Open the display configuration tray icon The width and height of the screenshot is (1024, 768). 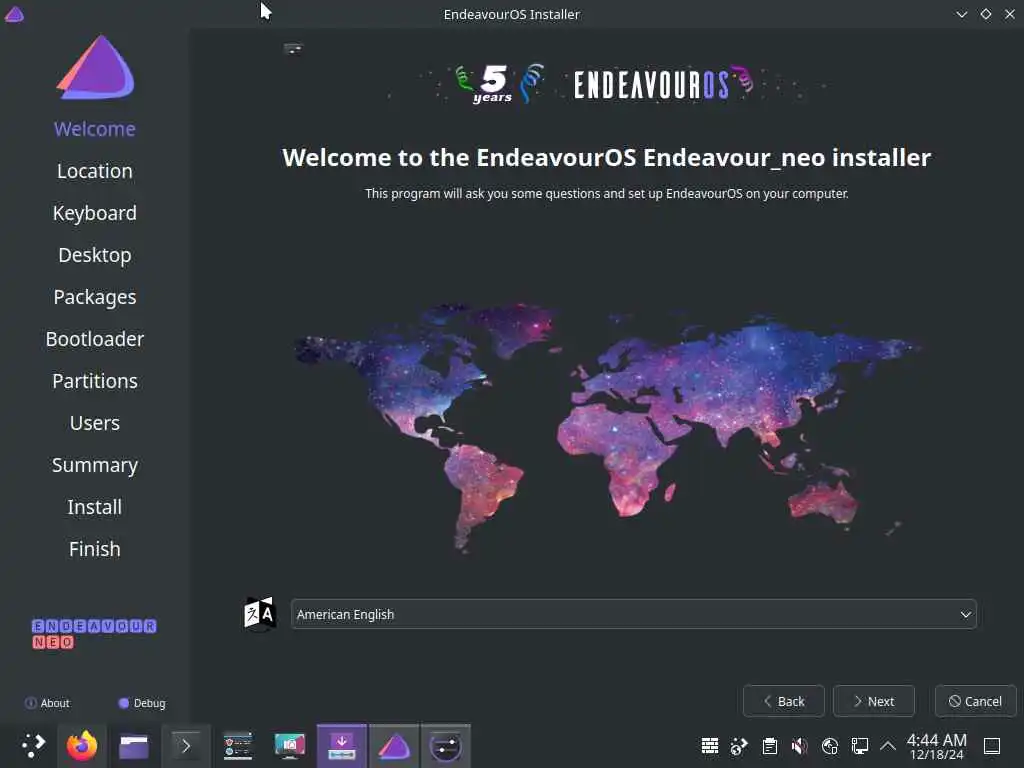[x=860, y=746]
